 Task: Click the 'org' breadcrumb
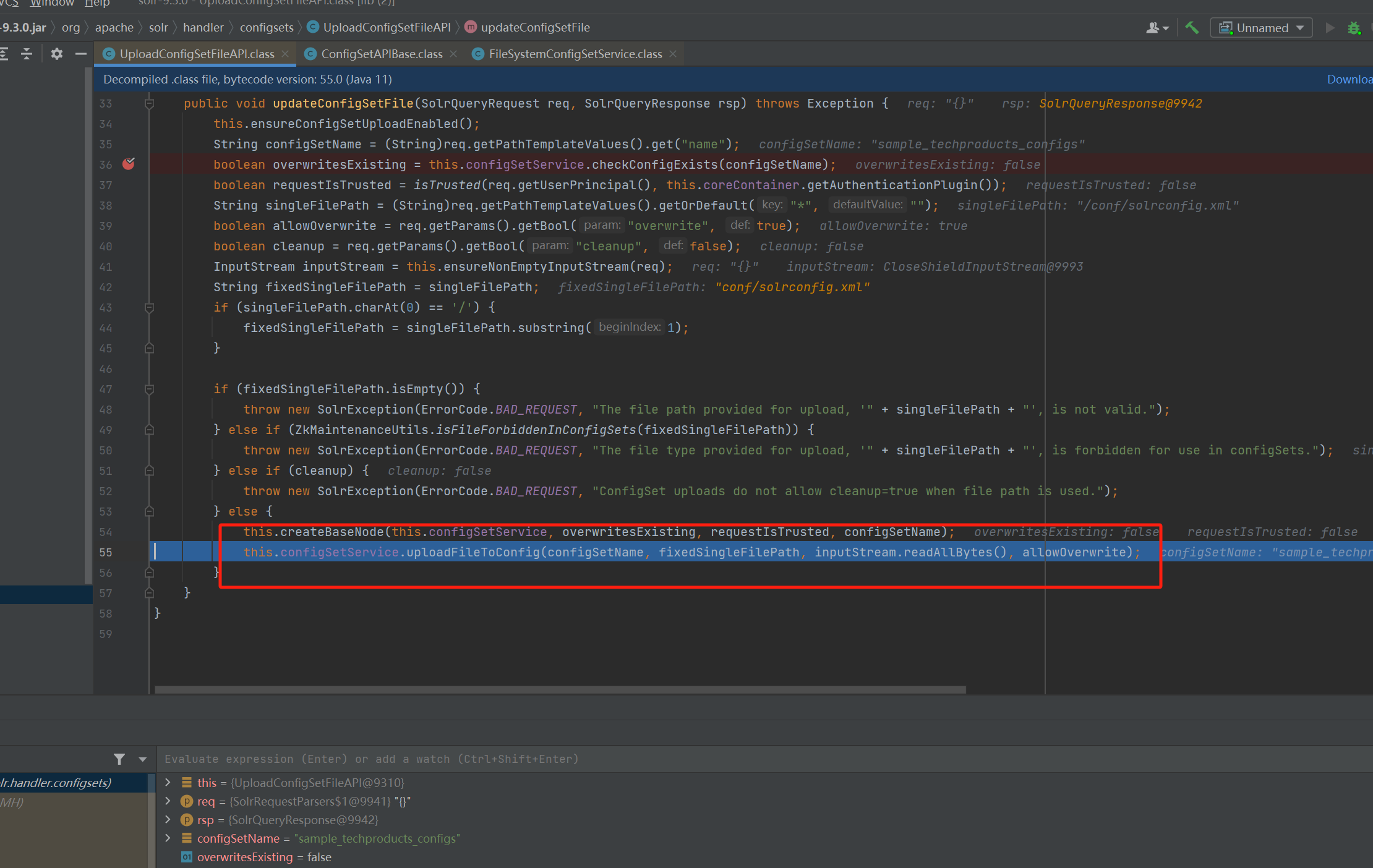tap(71, 27)
